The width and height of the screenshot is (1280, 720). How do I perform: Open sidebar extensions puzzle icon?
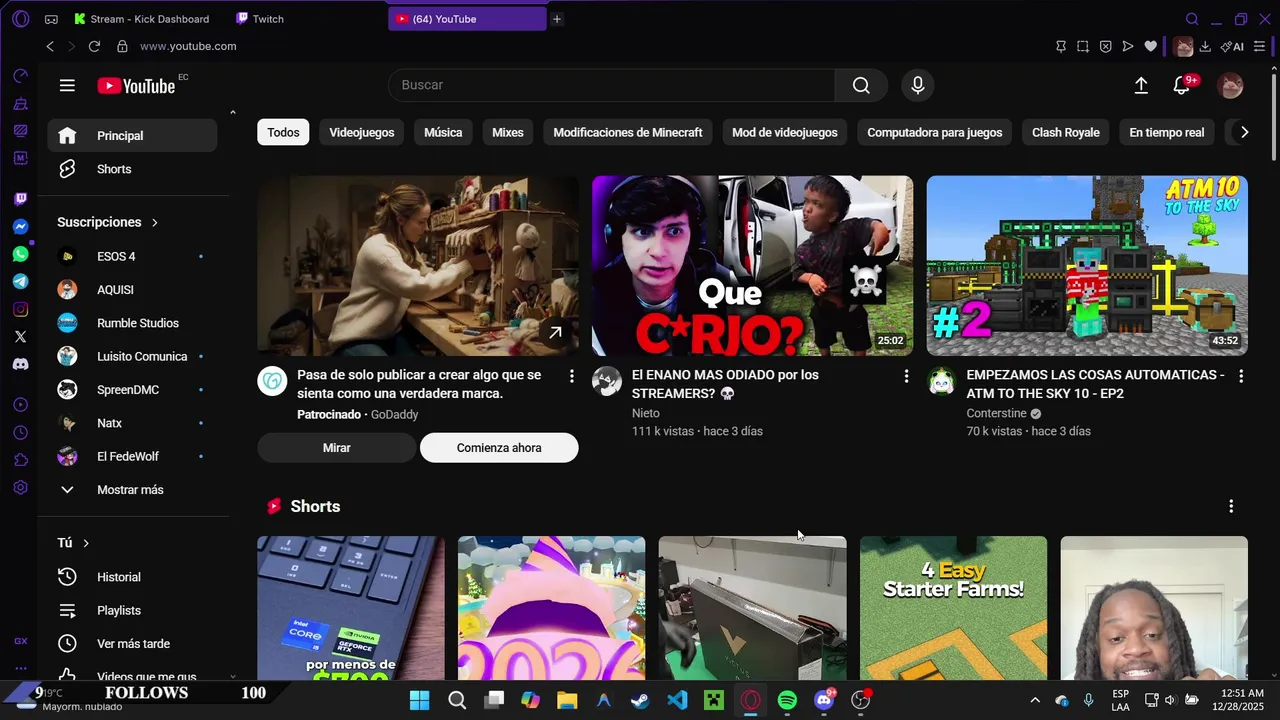tap(20, 460)
